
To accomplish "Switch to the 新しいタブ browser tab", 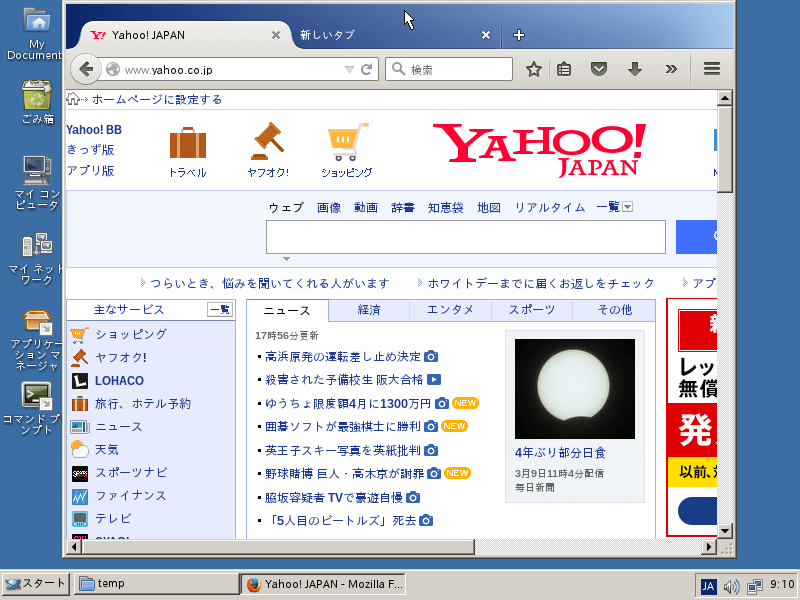I will tap(390, 35).
